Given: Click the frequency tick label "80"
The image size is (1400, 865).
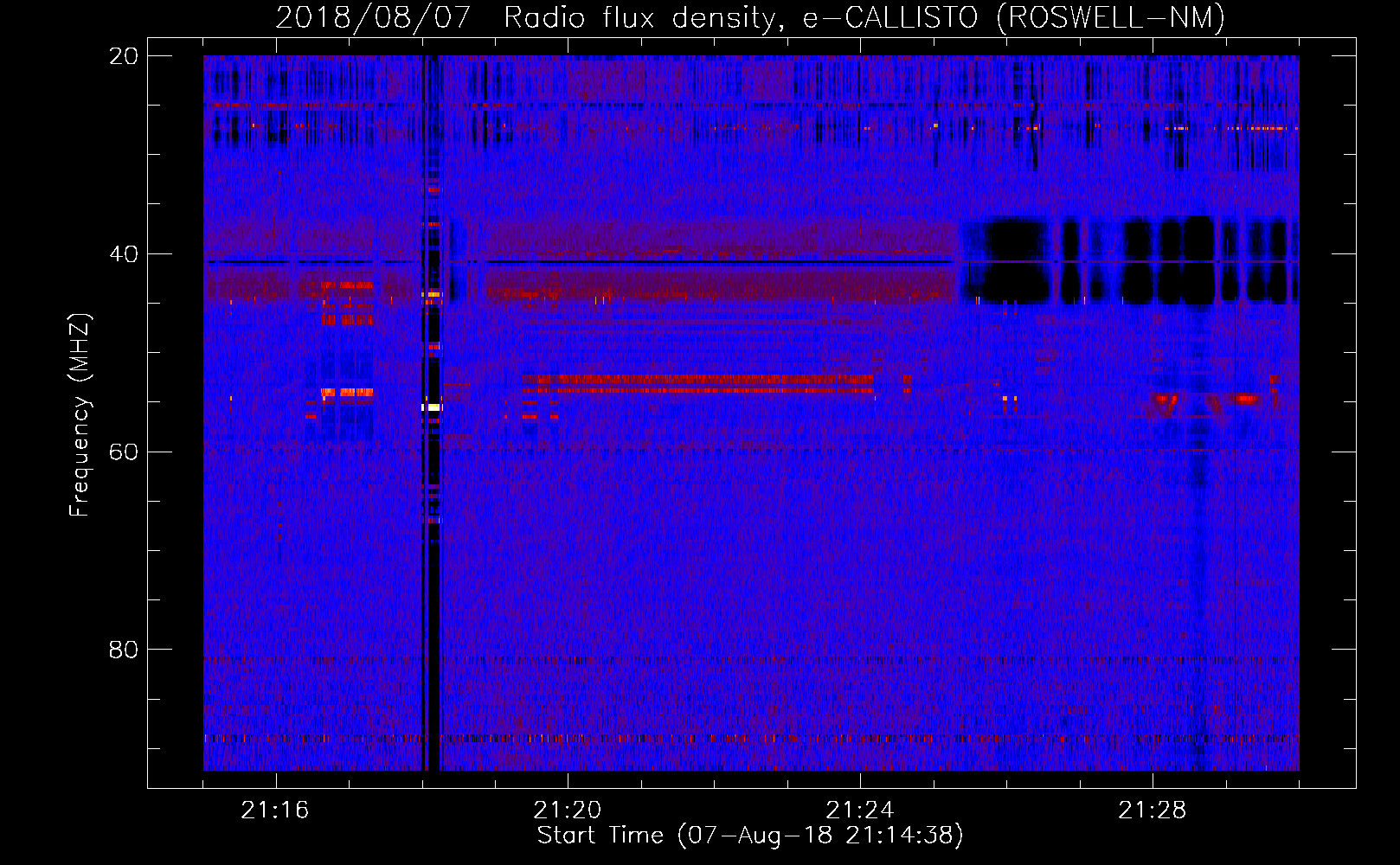Looking at the screenshot, I should pos(123,650).
